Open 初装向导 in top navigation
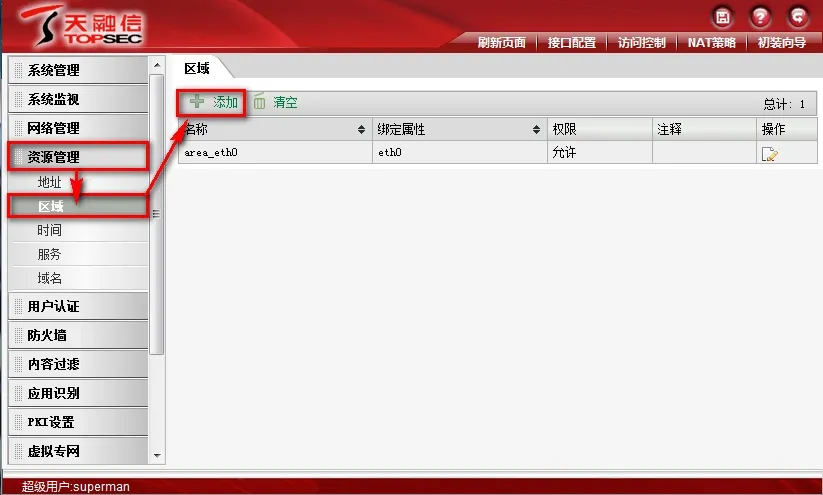This screenshot has width=823, height=495. [x=782, y=43]
